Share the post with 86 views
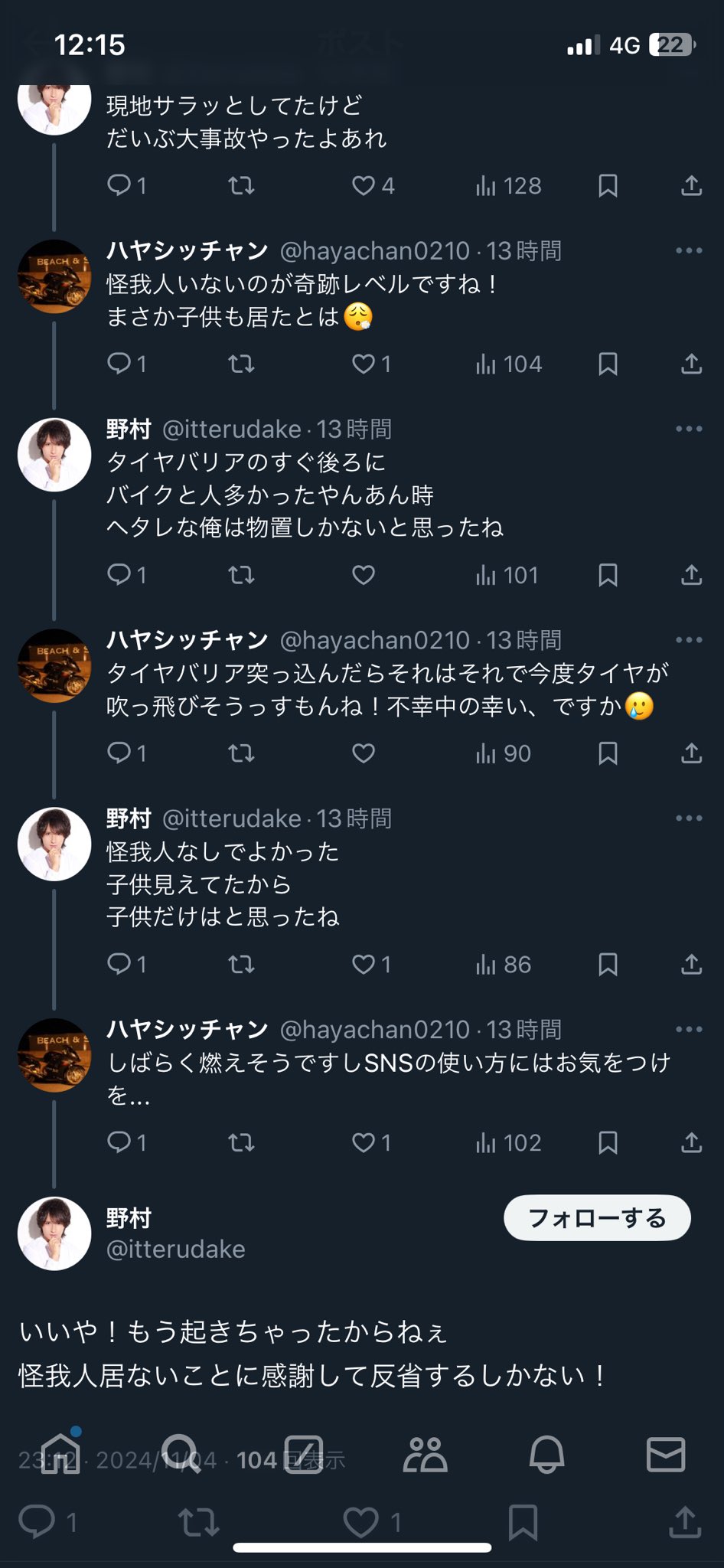 691,965
